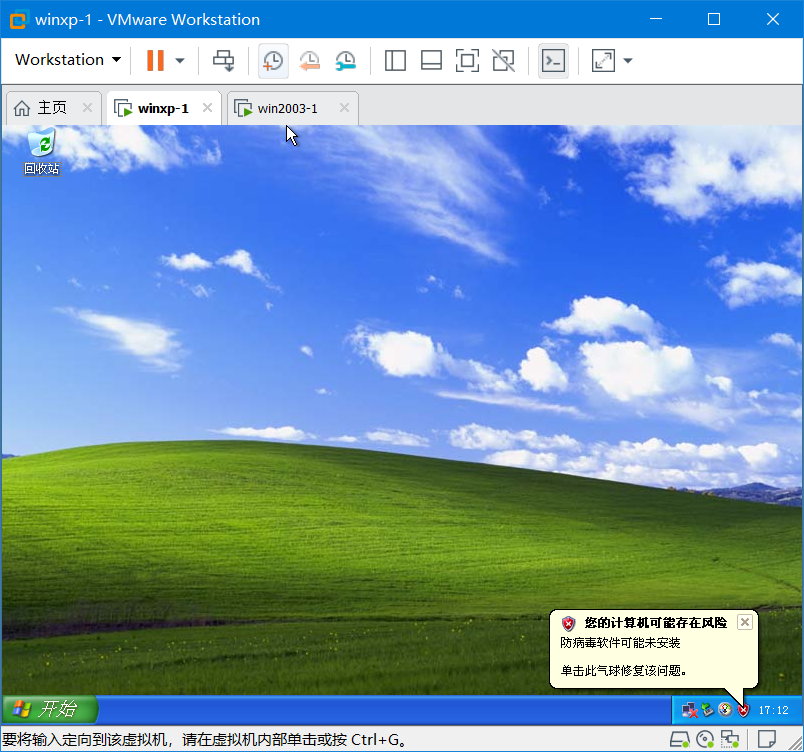Click the 您的计算机可能存在风险 balloon message

tap(656, 623)
